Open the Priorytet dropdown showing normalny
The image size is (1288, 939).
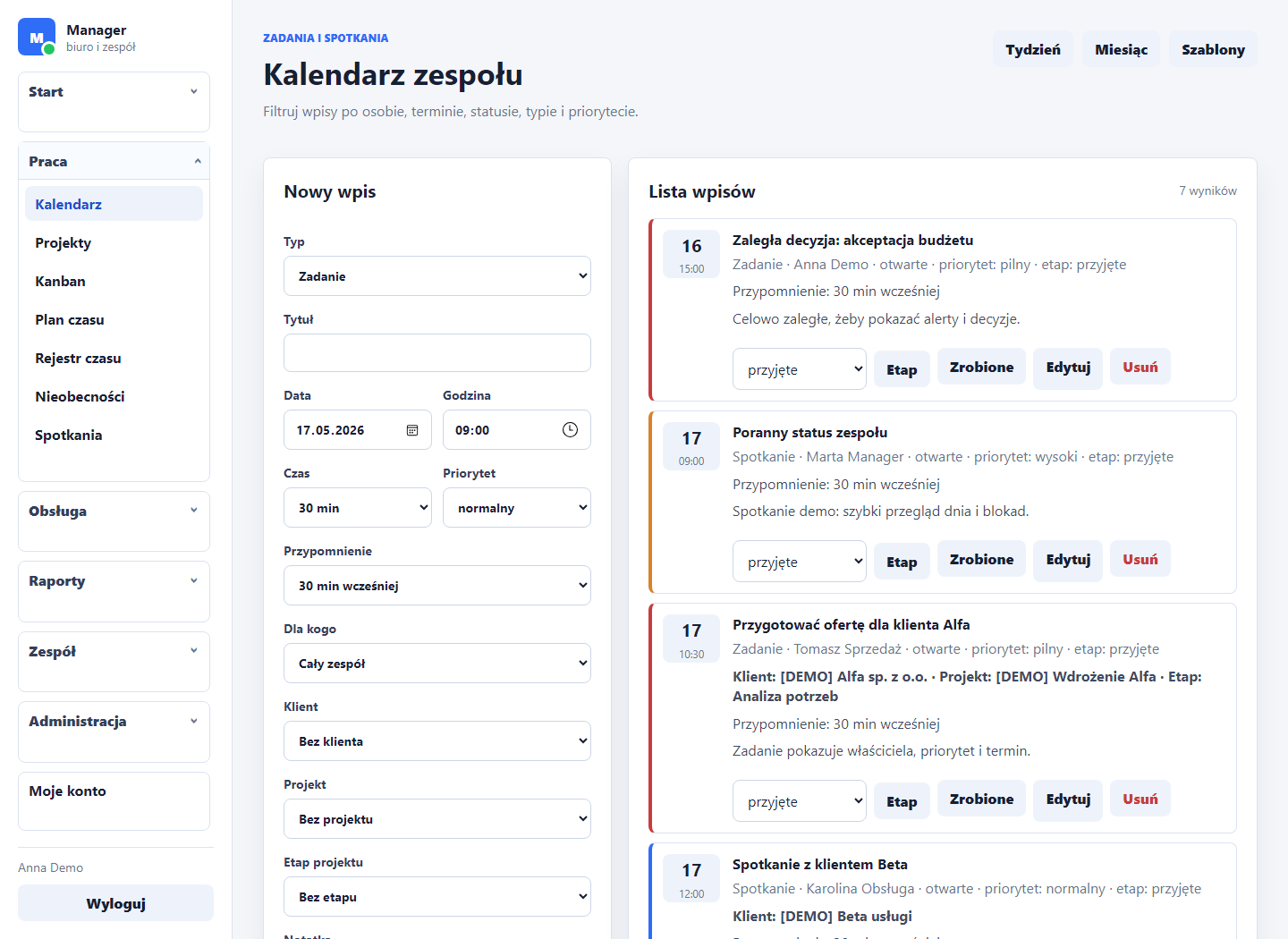pos(517,508)
